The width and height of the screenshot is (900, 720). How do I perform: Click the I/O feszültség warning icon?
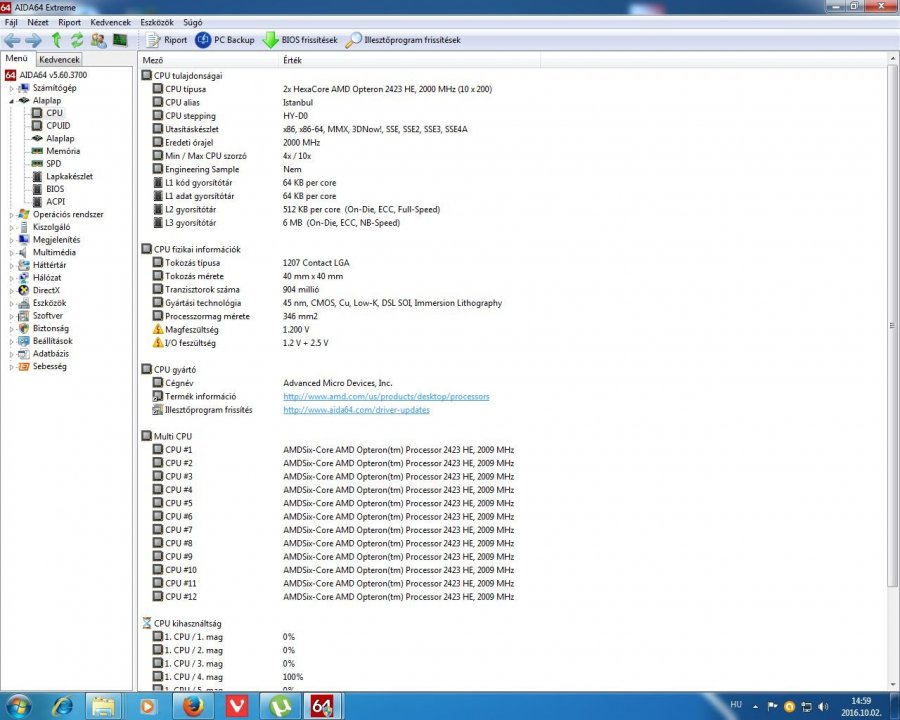point(158,343)
